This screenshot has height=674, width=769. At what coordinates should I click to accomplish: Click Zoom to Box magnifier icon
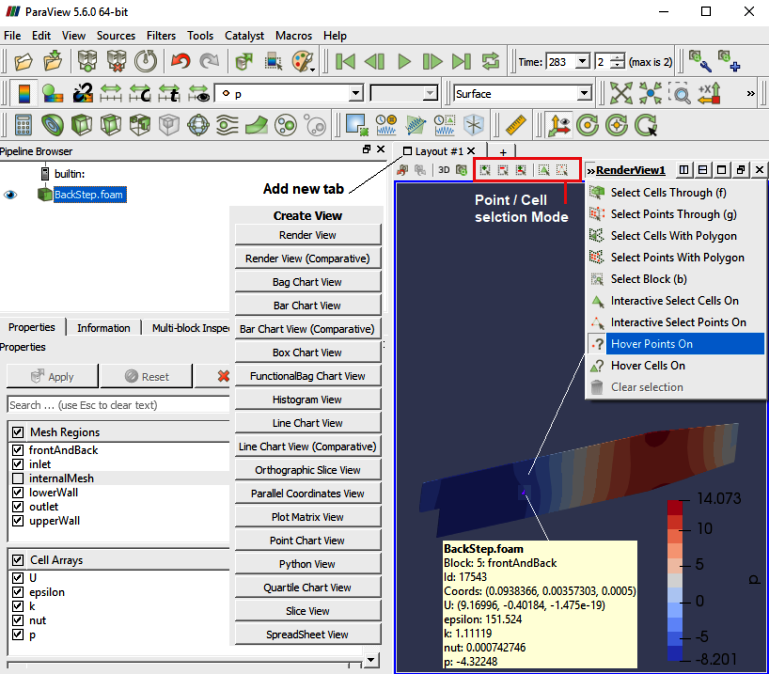point(679,93)
